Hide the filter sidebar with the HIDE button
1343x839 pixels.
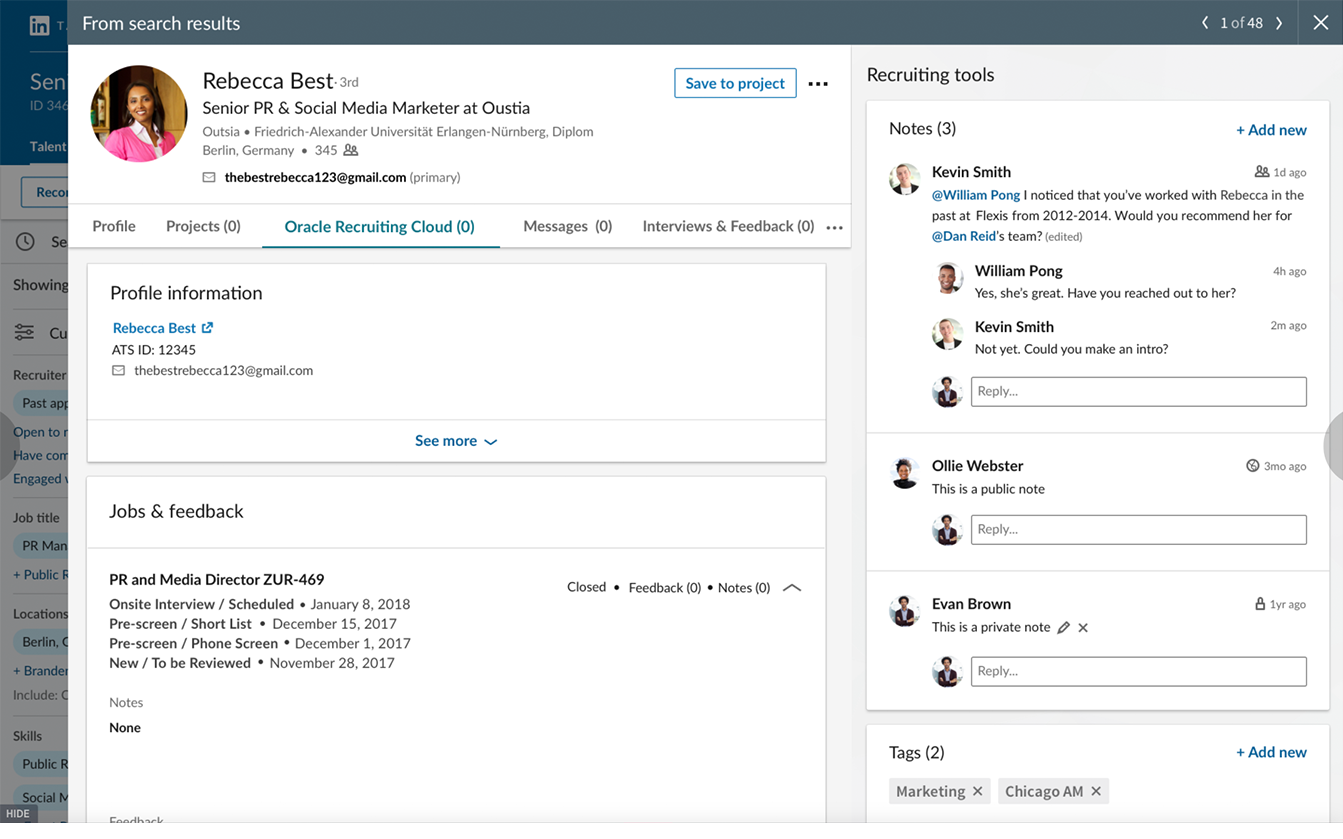click(x=17, y=813)
